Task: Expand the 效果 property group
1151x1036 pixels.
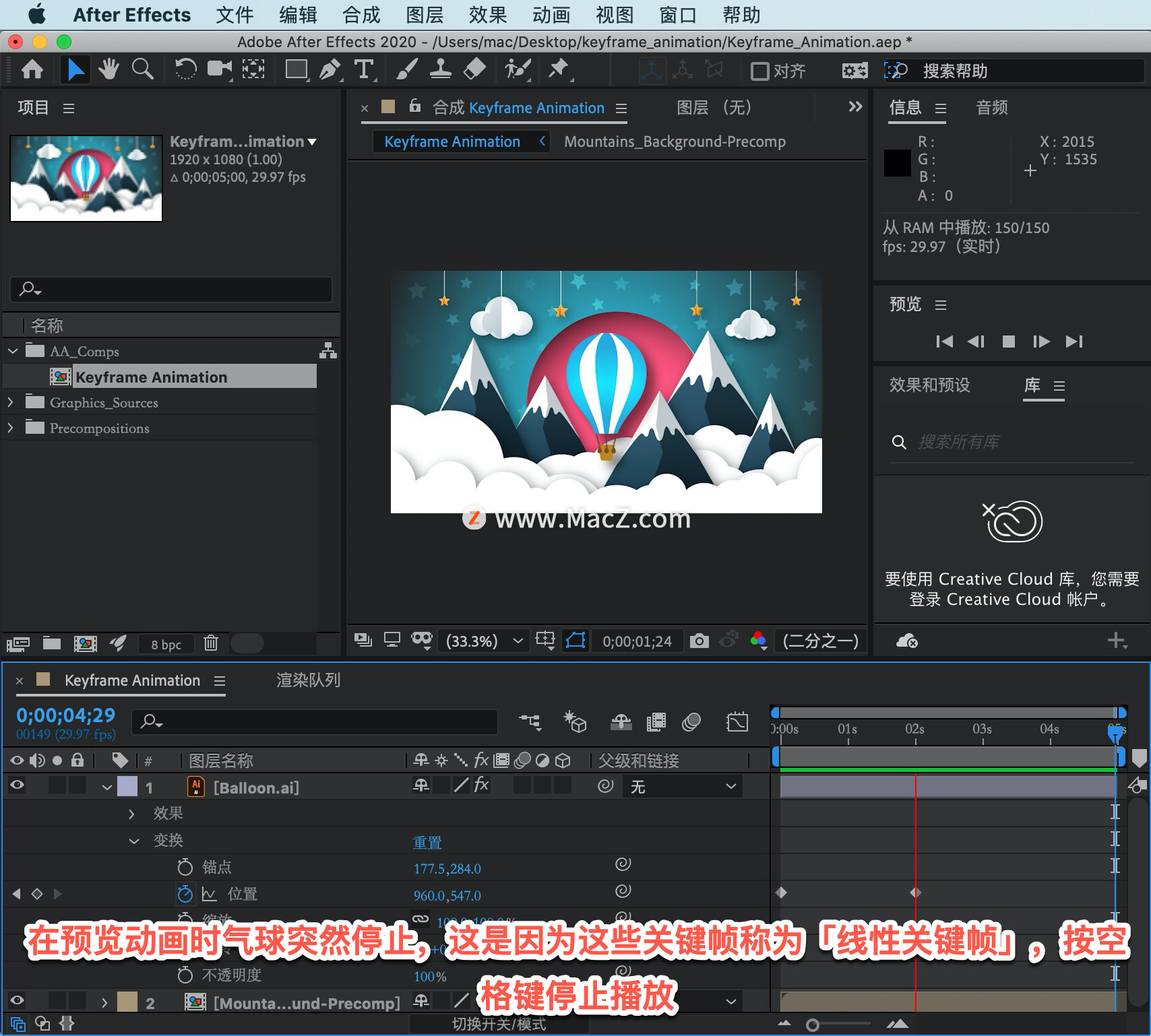Action: tap(132, 814)
